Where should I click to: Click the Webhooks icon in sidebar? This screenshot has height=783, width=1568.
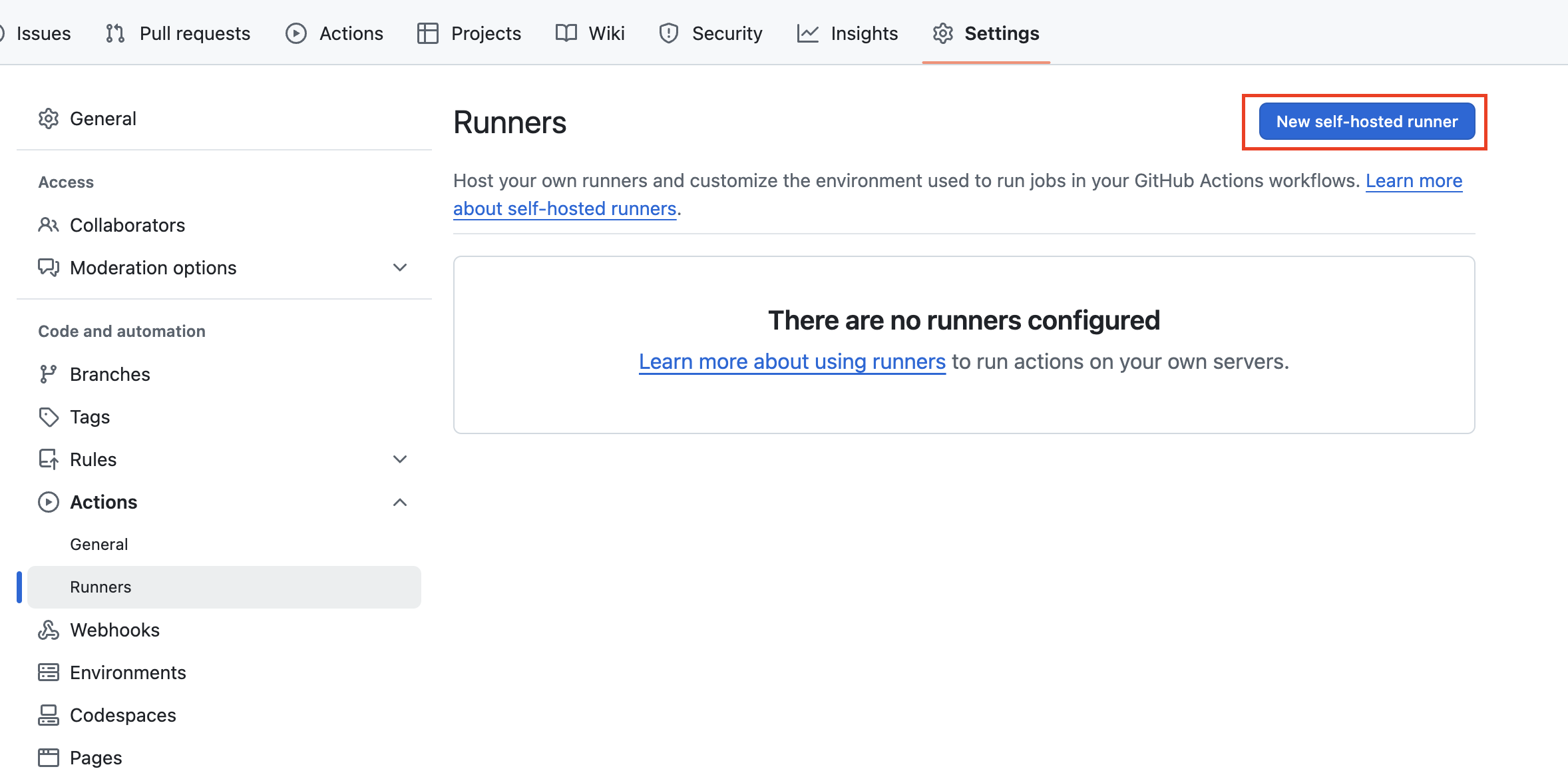coord(48,630)
